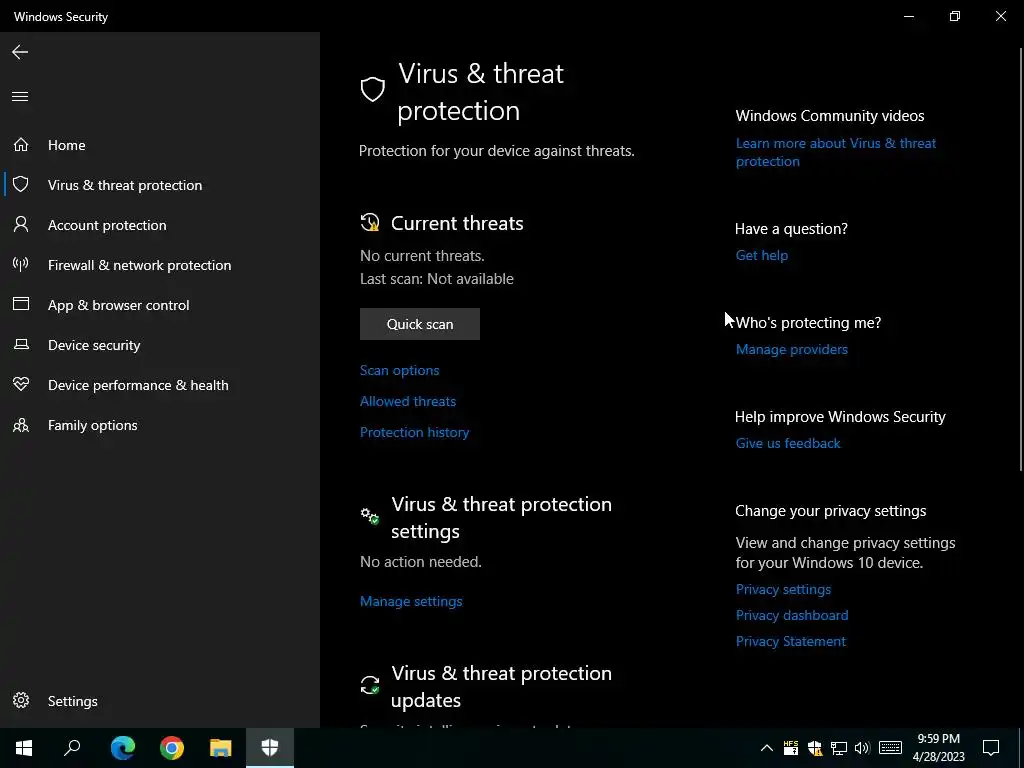Click Manage providers link

pyautogui.click(x=792, y=349)
